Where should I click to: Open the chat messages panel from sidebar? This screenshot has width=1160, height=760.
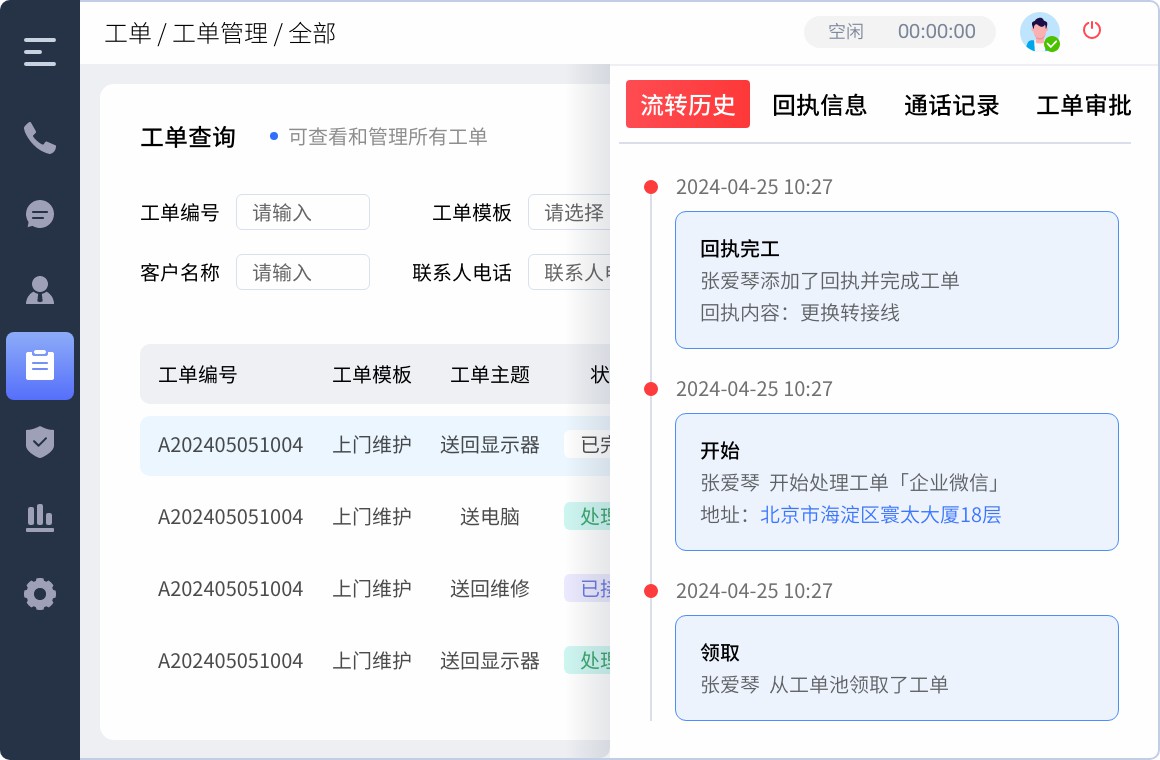(x=40, y=214)
